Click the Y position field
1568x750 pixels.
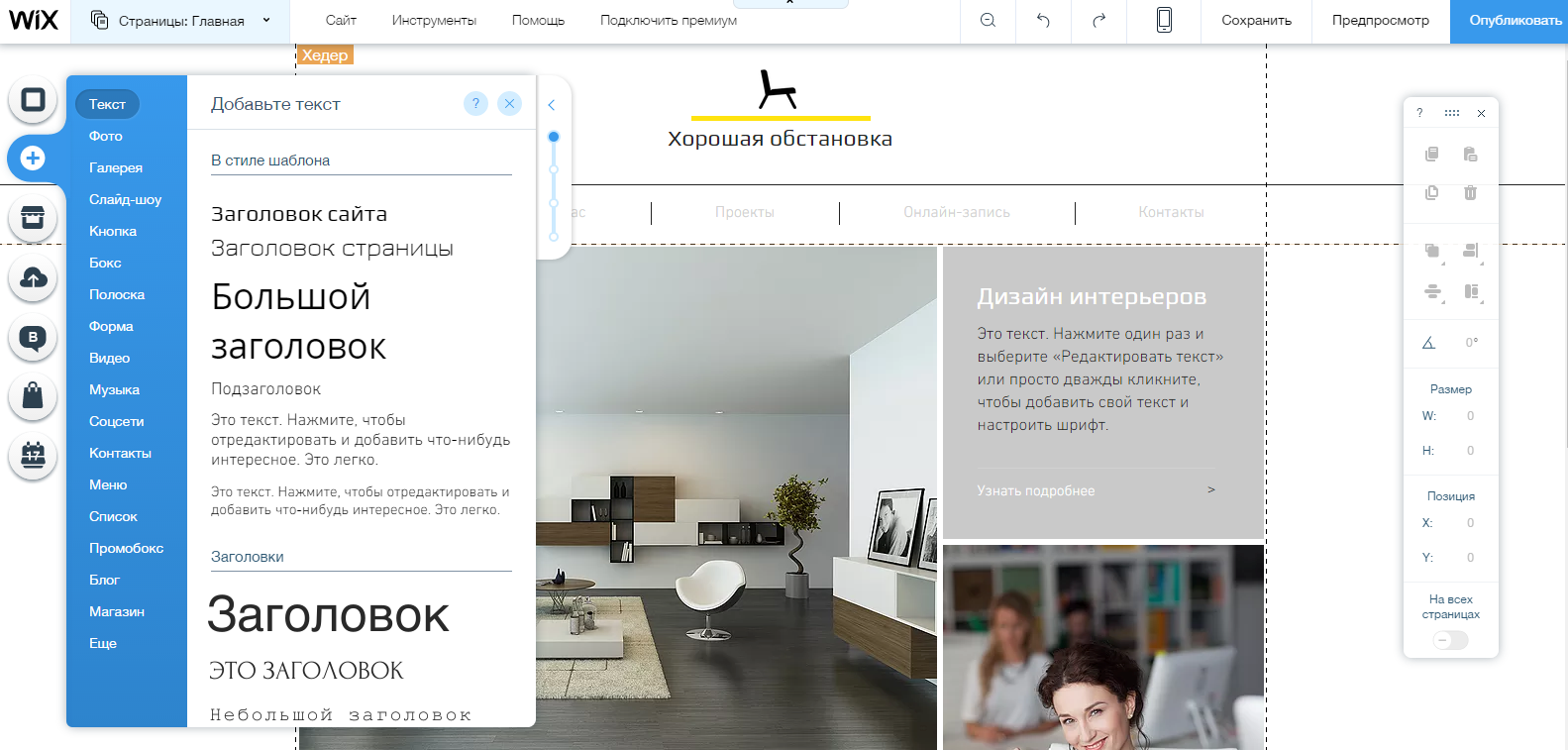(x=1470, y=558)
